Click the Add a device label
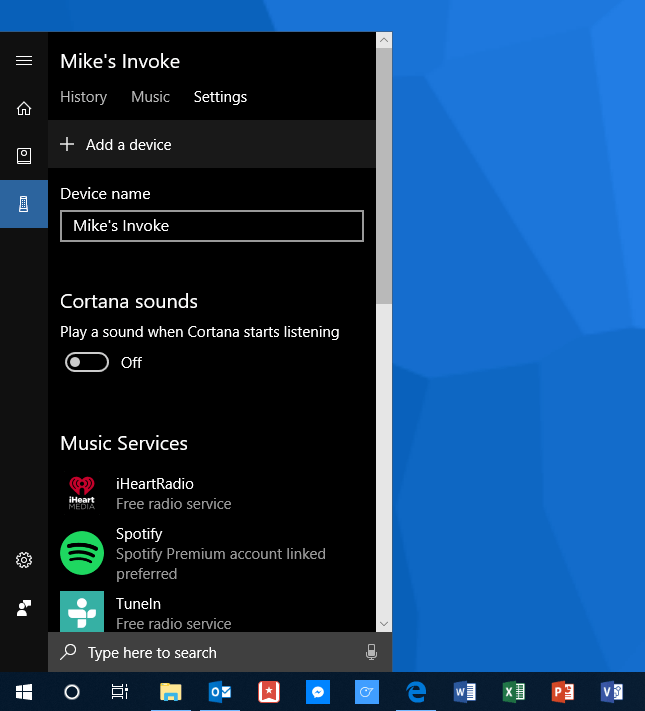 click(129, 145)
